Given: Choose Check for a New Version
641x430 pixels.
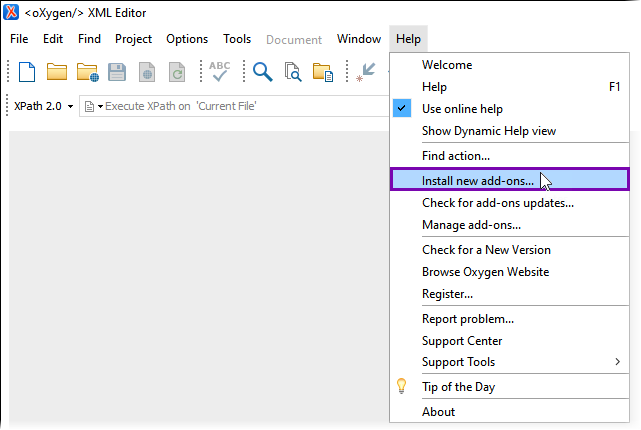Looking at the screenshot, I should (509, 250).
